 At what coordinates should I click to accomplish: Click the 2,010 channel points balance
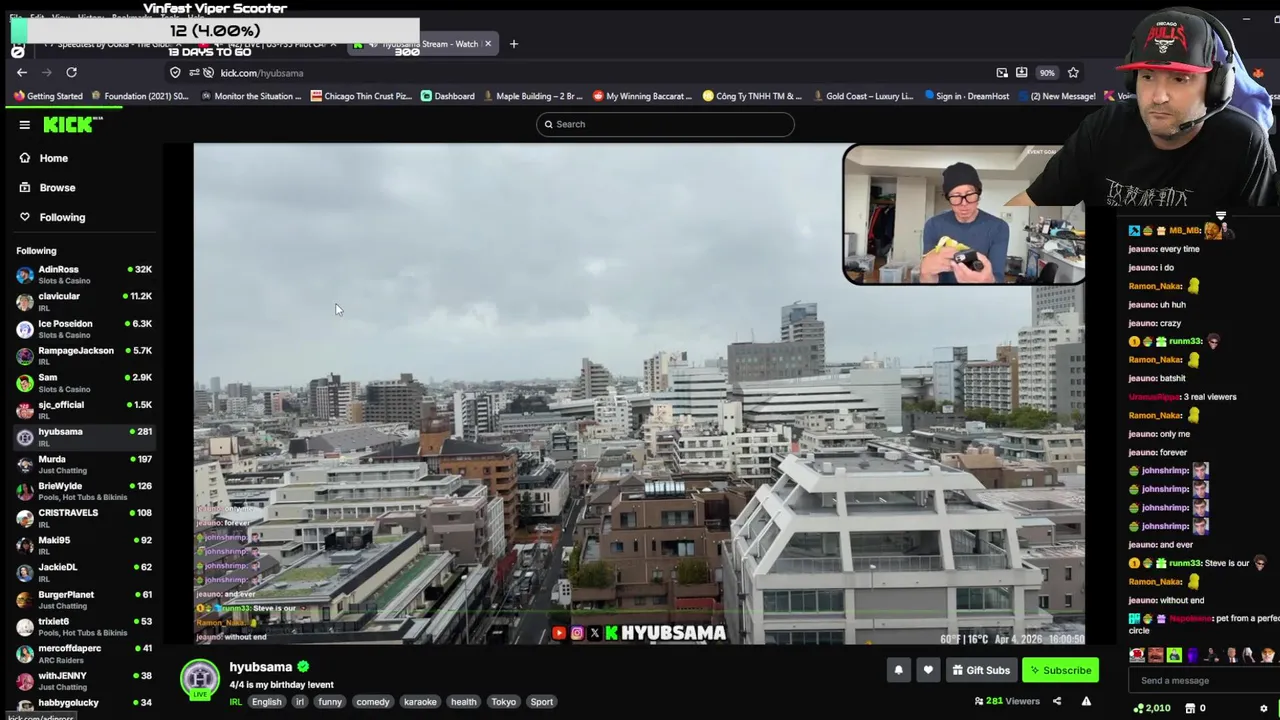(1152, 708)
